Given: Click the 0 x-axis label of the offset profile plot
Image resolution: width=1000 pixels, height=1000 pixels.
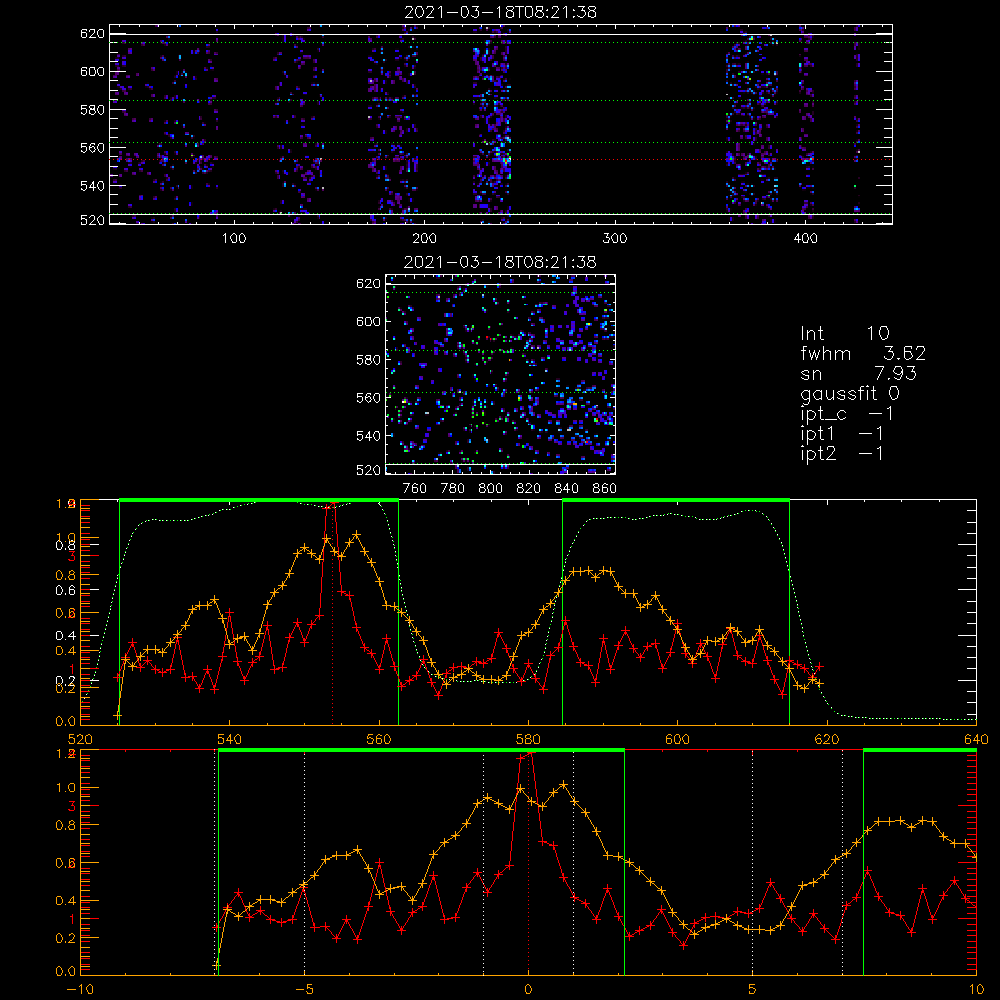Looking at the screenshot, I should click(528, 990).
